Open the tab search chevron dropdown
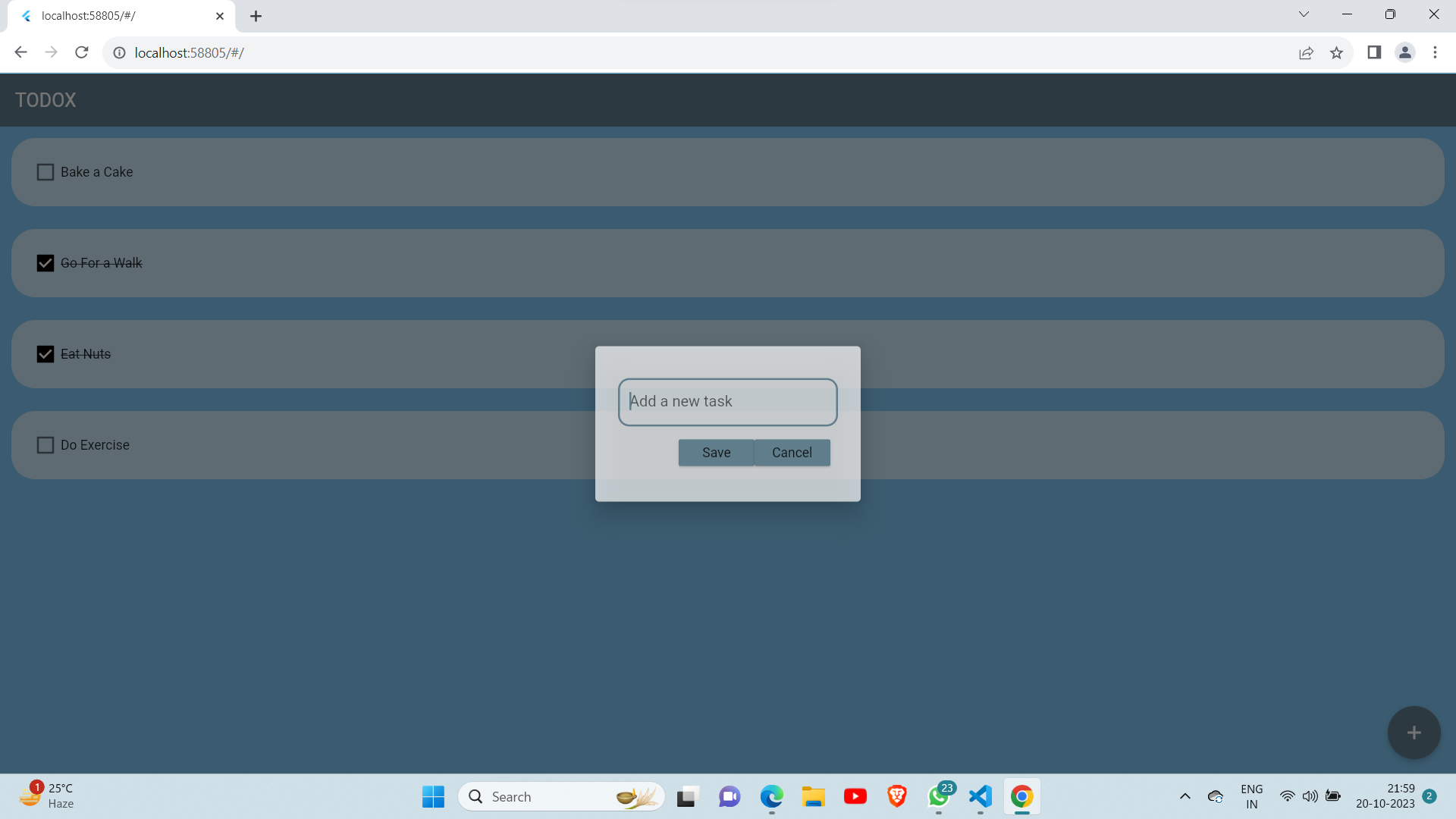Screen dimensions: 1456x819 point(1304,14)
